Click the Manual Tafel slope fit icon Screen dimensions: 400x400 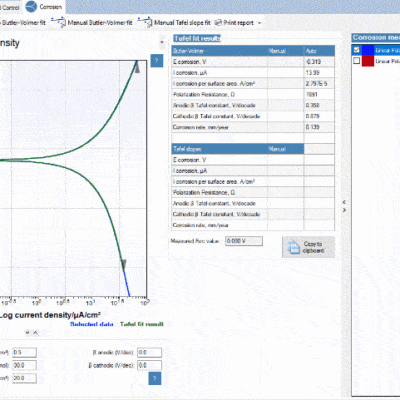point(145,23)
